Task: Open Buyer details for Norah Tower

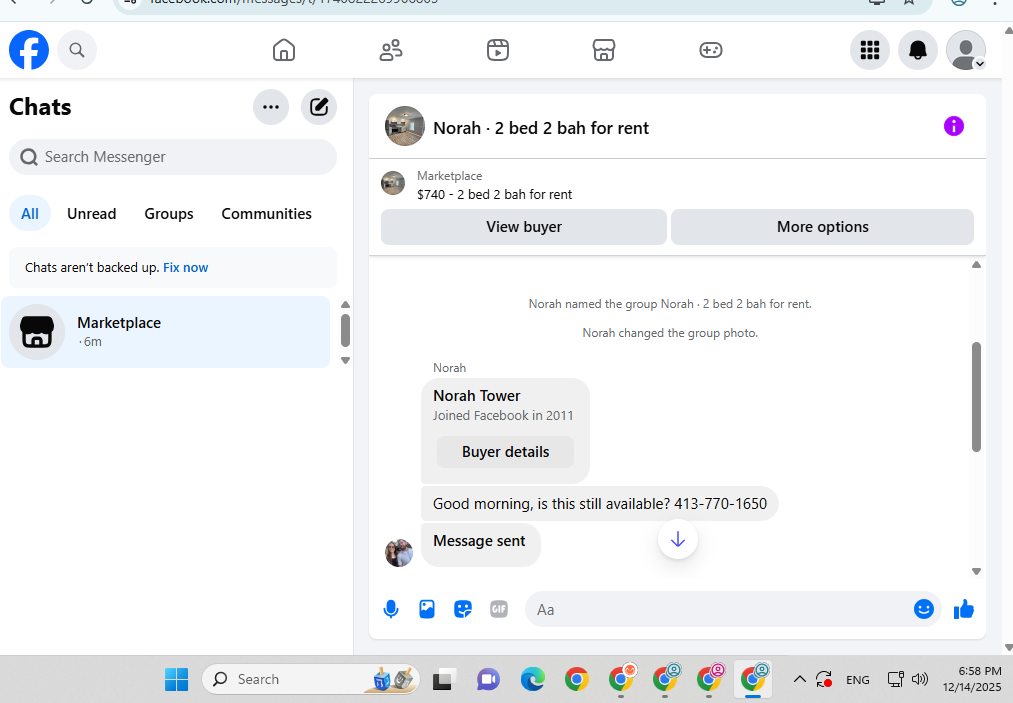Action: point(505,452)
